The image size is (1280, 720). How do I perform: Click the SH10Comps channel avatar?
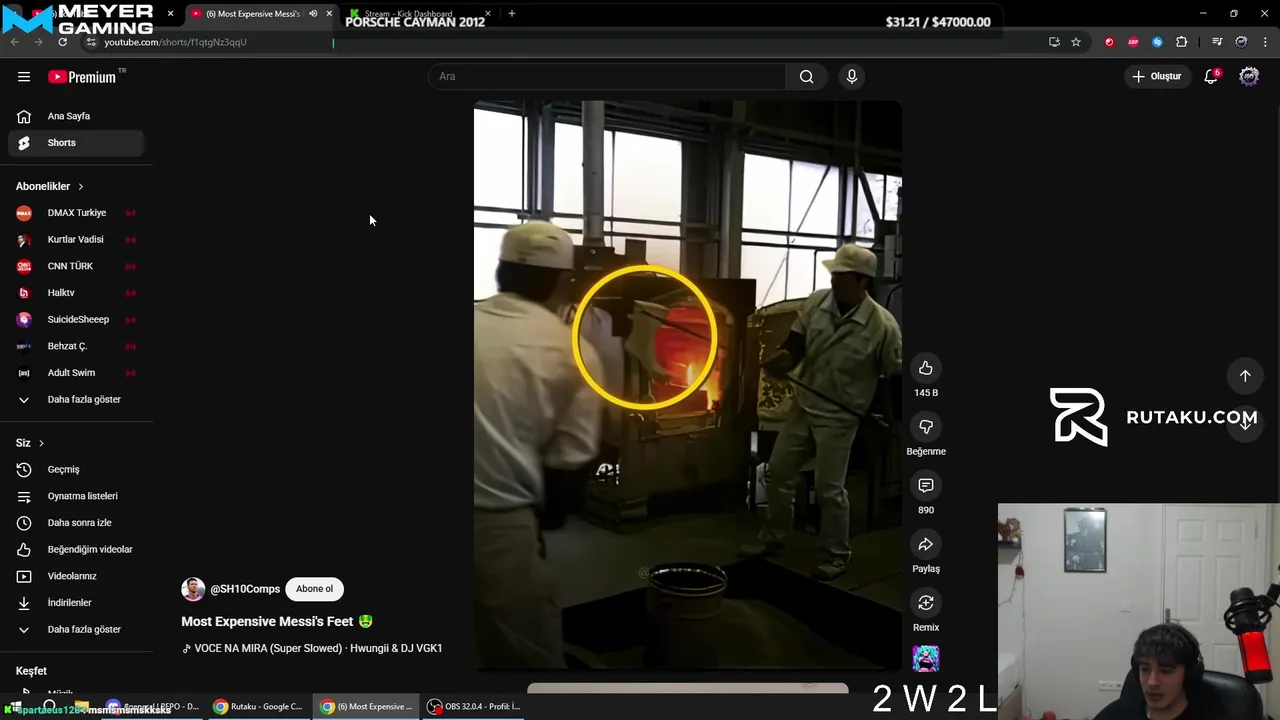tap(193, 589)
